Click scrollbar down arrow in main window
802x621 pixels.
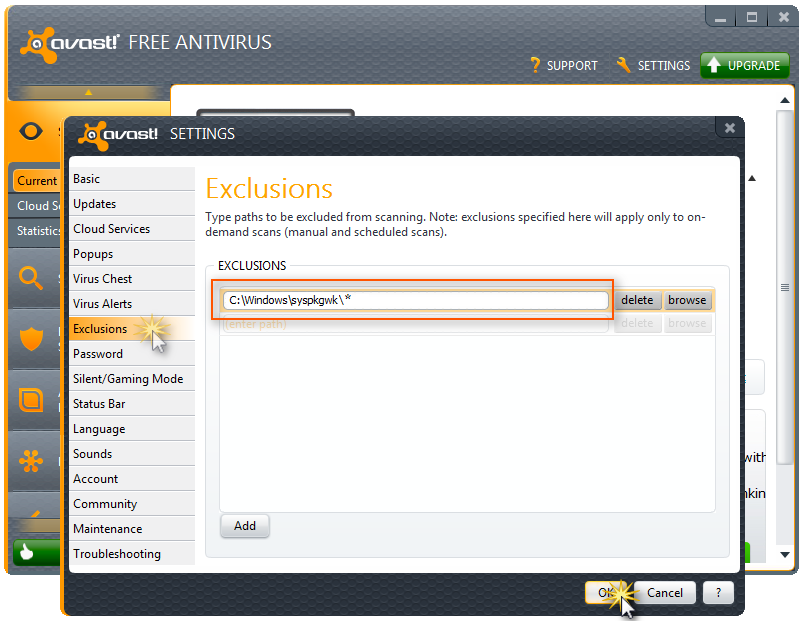coord(785,555)
